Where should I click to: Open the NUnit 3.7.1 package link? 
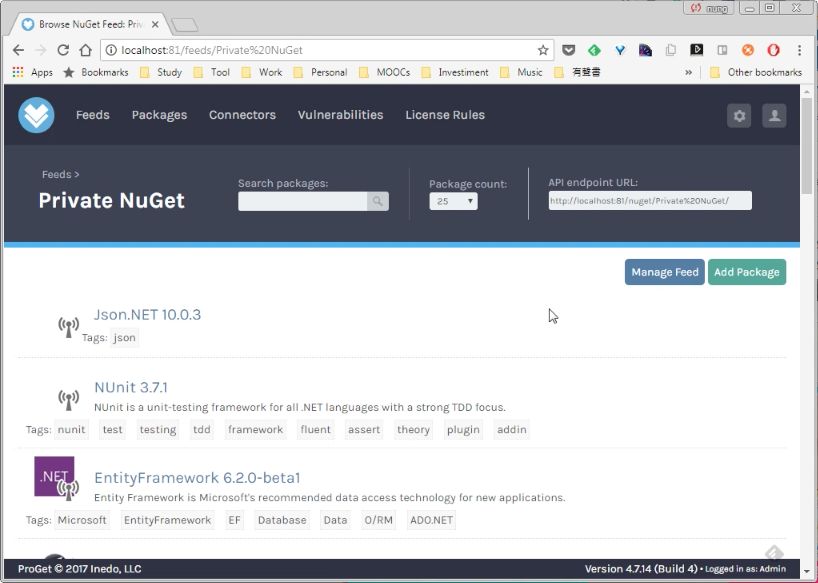[131, 387]
